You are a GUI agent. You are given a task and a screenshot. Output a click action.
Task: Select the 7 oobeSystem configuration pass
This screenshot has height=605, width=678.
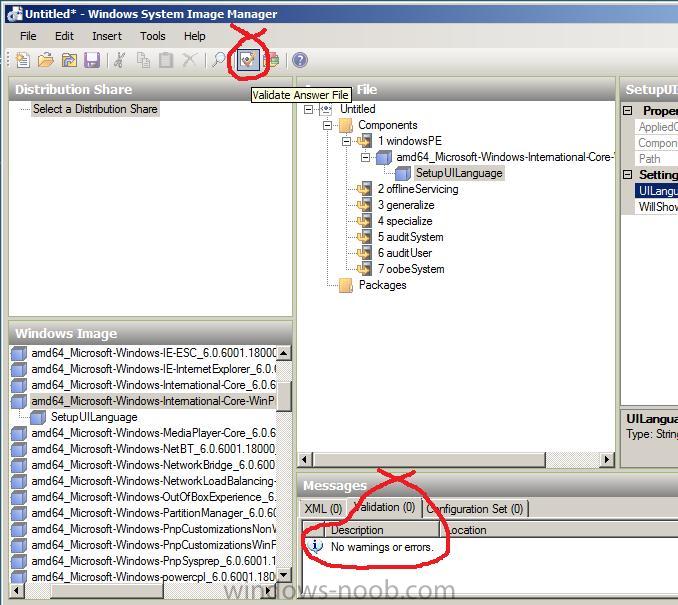(x=411, y=269)
